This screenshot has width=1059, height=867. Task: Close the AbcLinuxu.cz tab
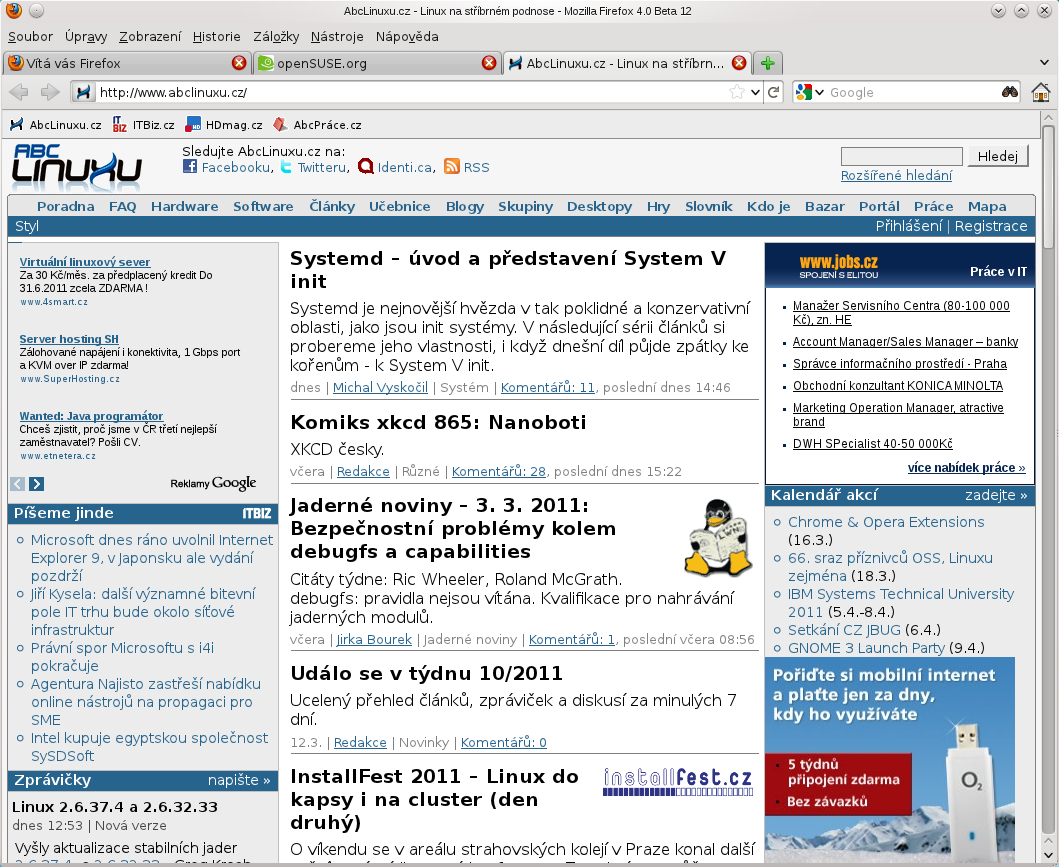point(740,63)
